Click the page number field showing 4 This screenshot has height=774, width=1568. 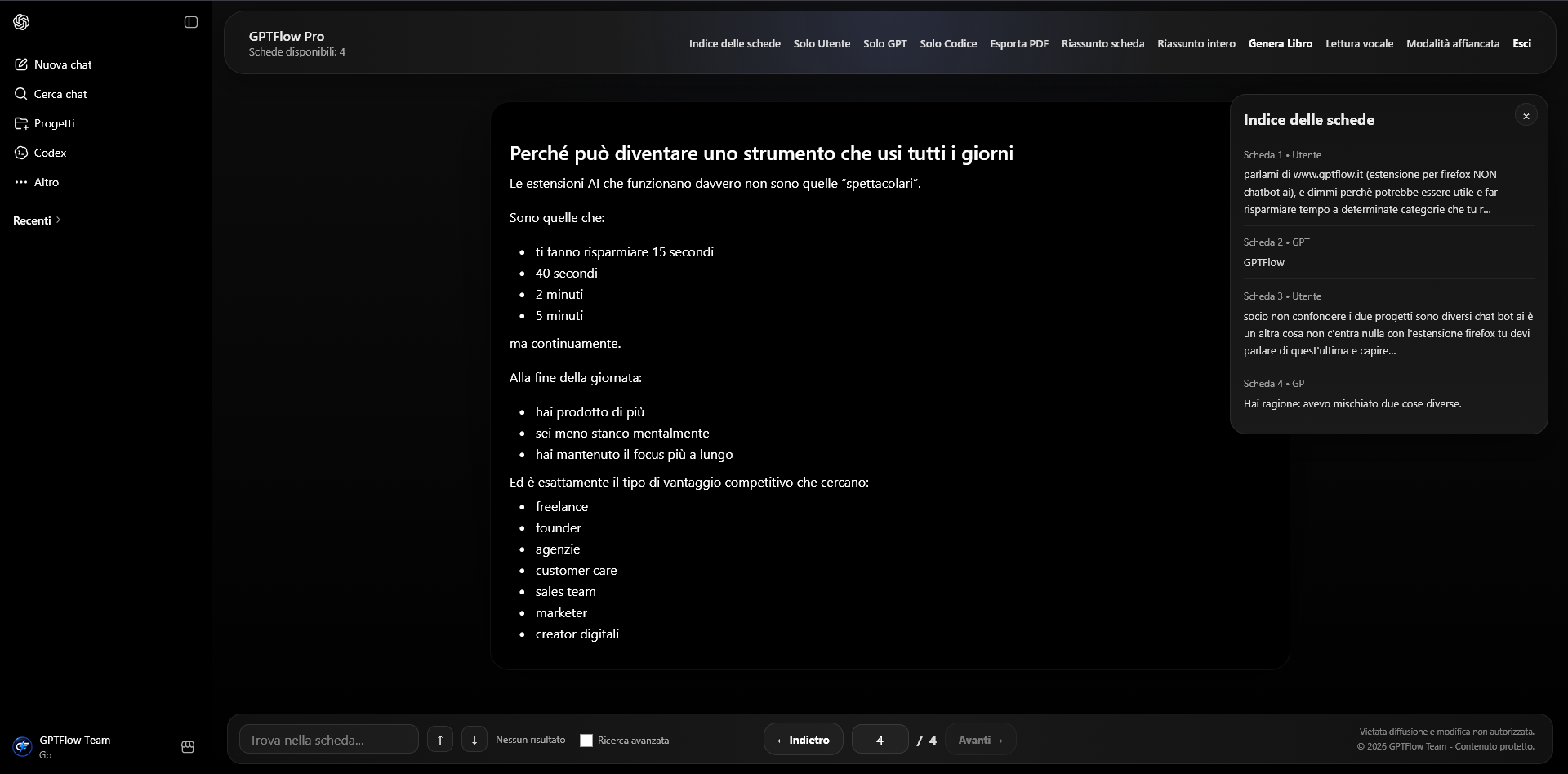pyautogui.click(x=880, y=739)
